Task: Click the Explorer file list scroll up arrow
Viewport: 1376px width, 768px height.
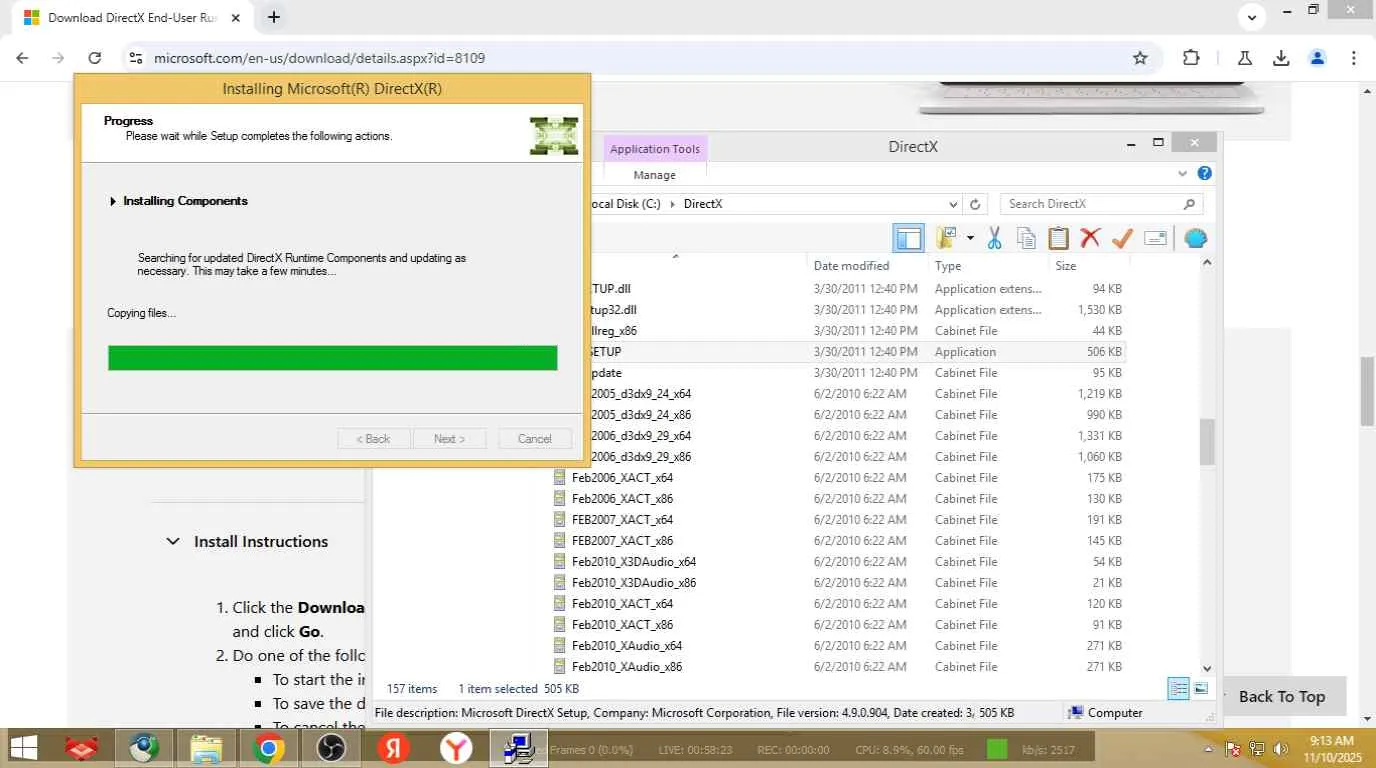Action: pyautogui.click(x=1207, y=263)
